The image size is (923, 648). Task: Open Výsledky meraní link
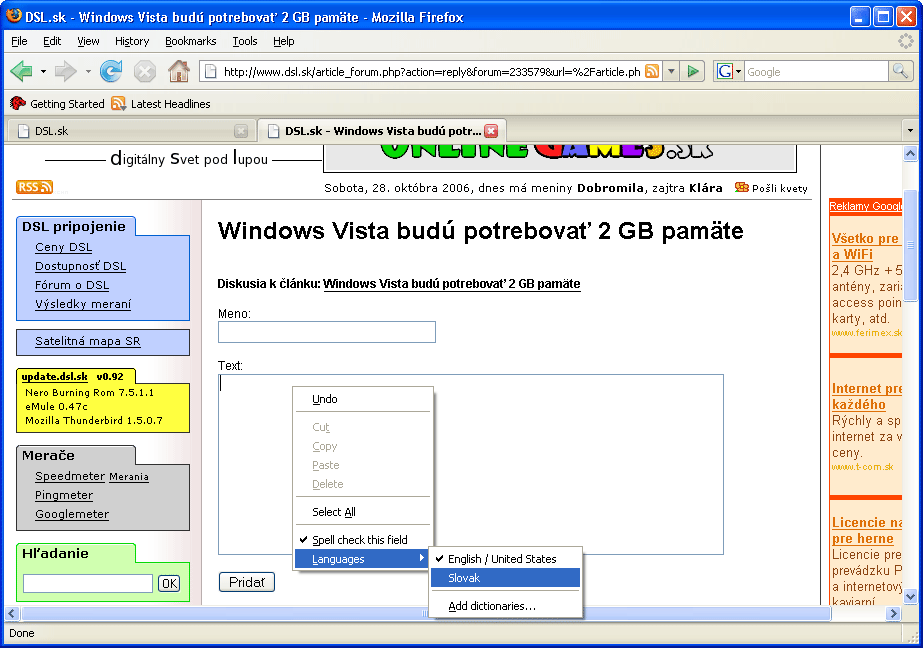[83, 304]
